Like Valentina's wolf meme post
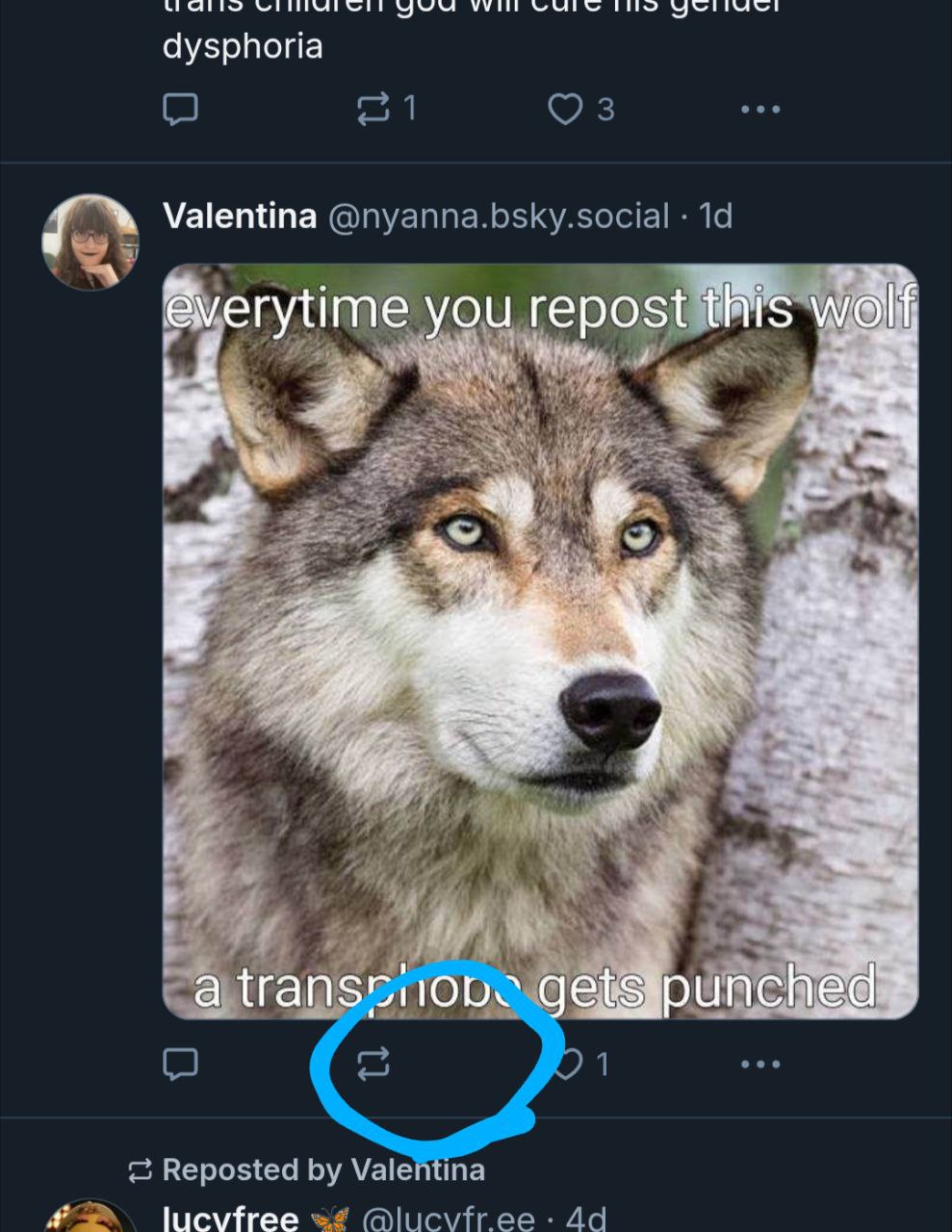Screen dimensions: 952x1232 570,1063
